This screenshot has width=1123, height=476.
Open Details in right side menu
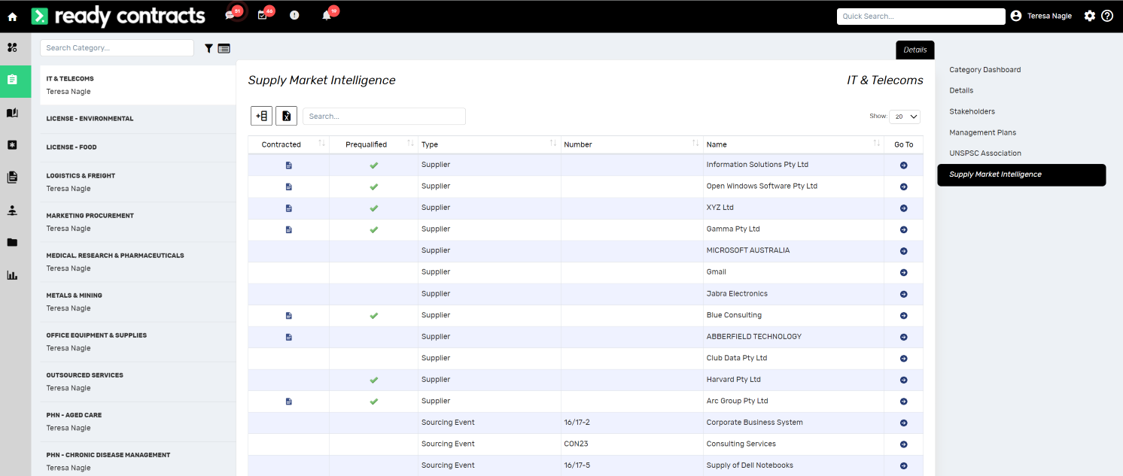point(961,90)
